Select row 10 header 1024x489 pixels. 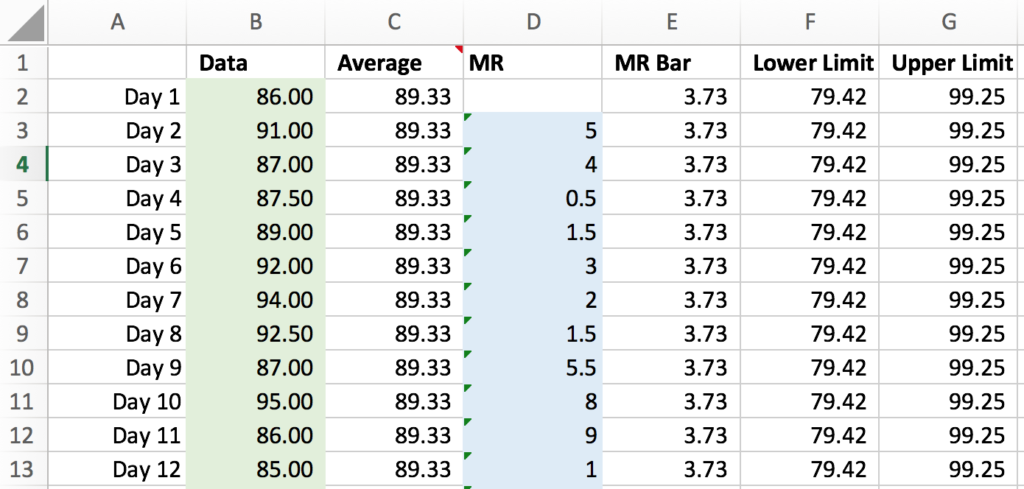pyautogui.click(x=24, y=368)
